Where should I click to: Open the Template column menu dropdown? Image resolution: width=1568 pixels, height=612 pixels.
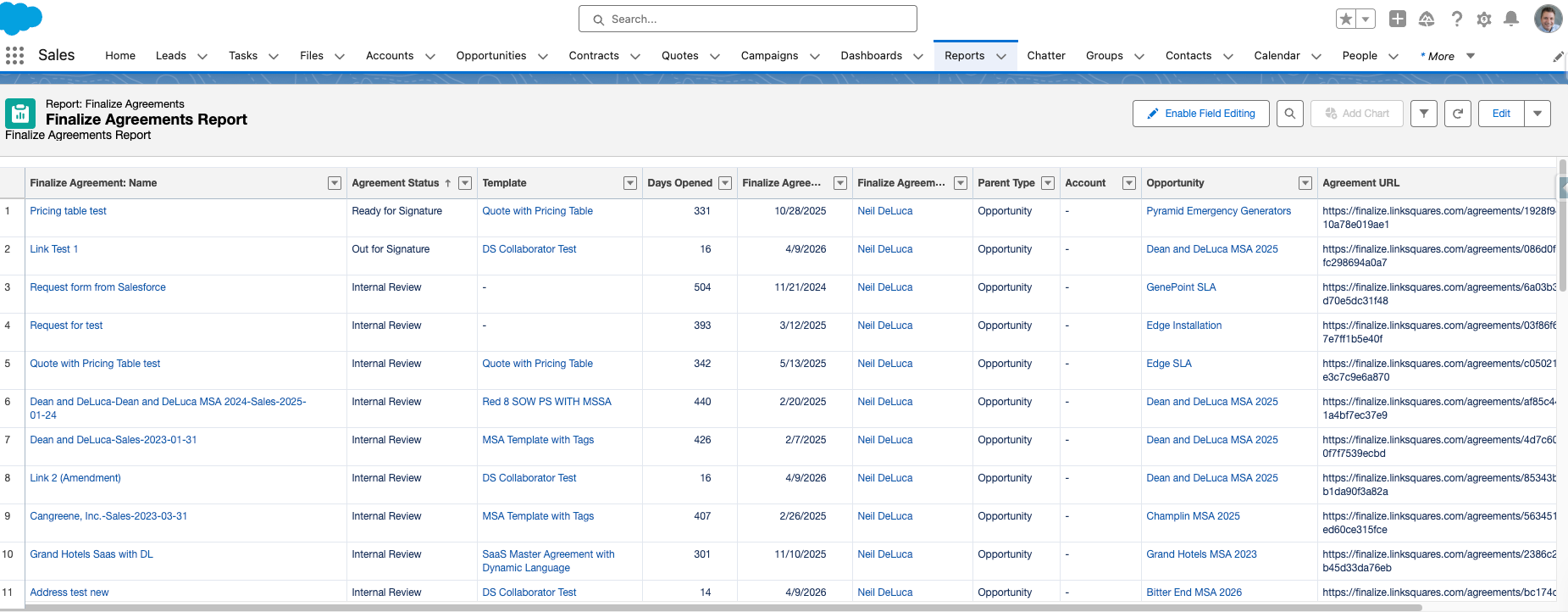click(629, 183)
